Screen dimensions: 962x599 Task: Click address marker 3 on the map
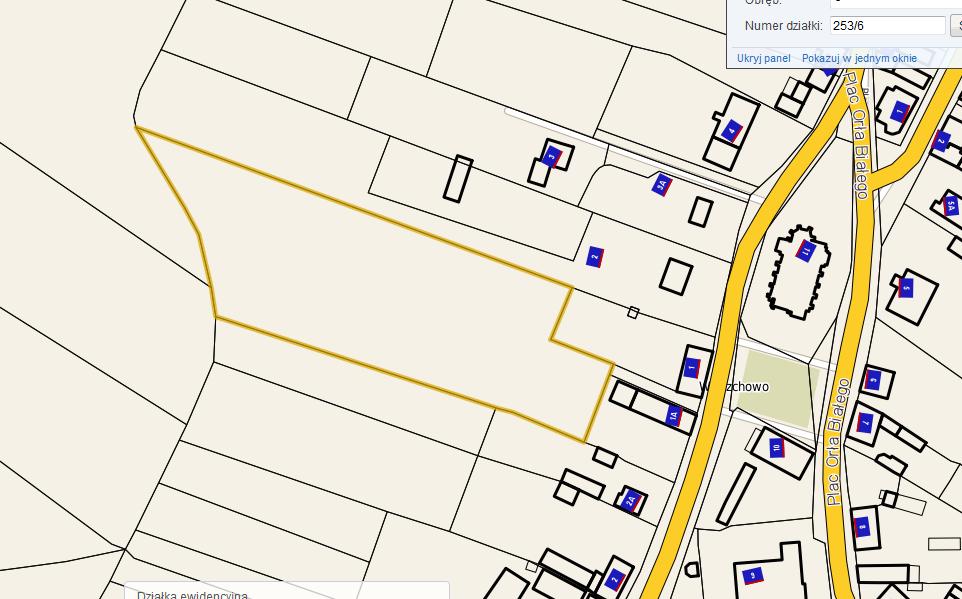tap(552, 156)
